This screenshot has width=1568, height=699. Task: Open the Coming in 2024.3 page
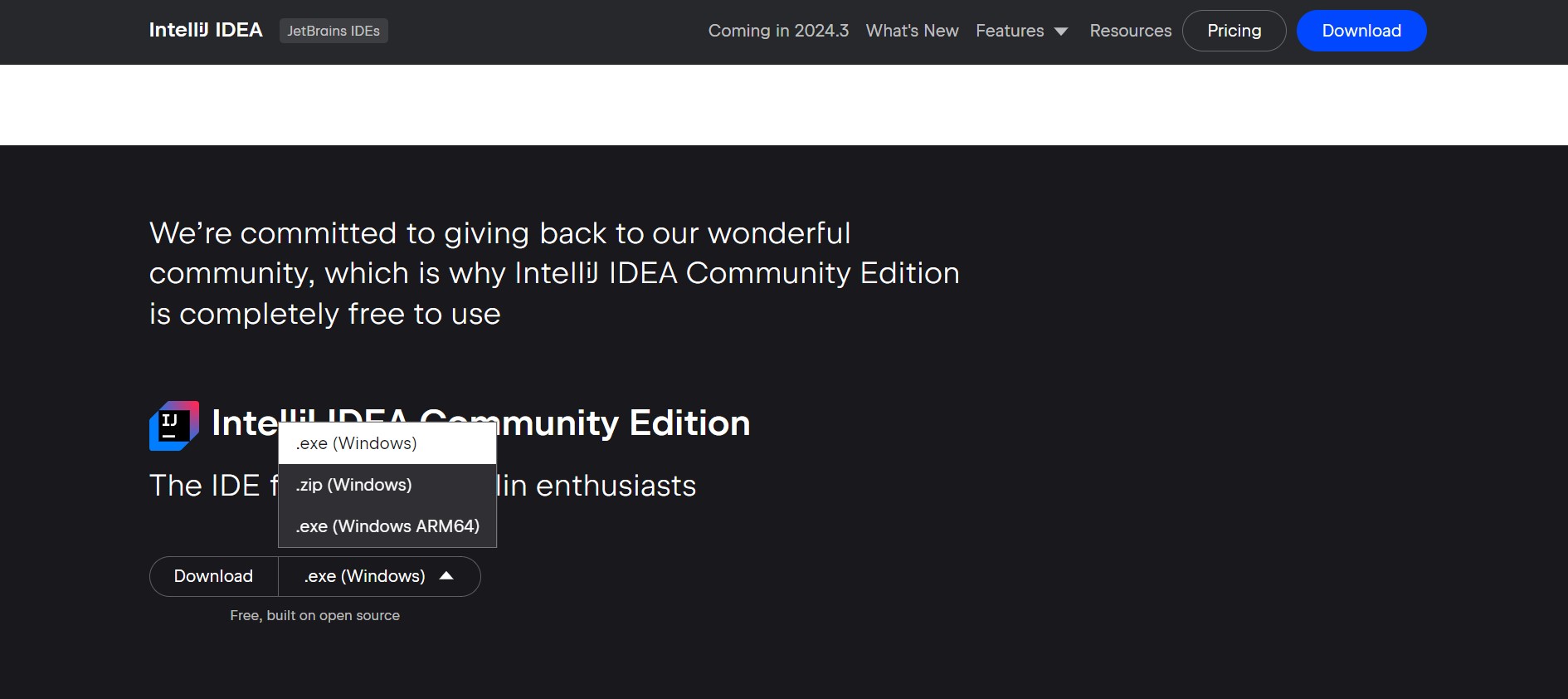pyautogui.click(x=778, y=31)
